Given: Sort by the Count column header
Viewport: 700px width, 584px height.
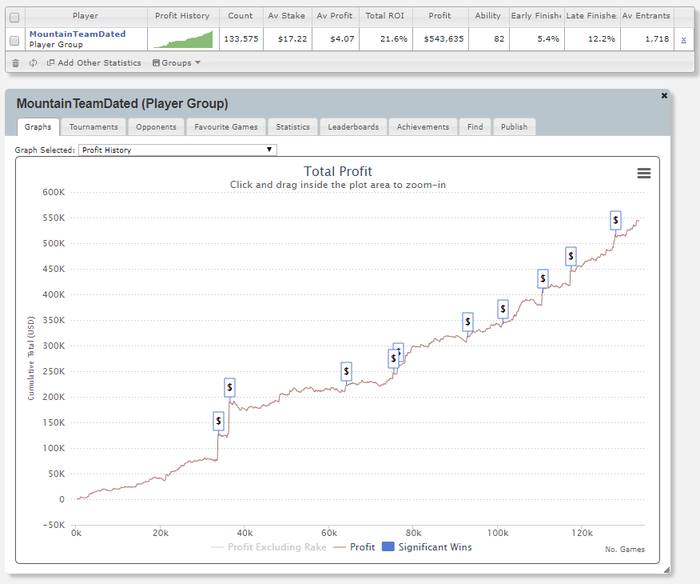Looking at the screenshot, I should point(240,16).
